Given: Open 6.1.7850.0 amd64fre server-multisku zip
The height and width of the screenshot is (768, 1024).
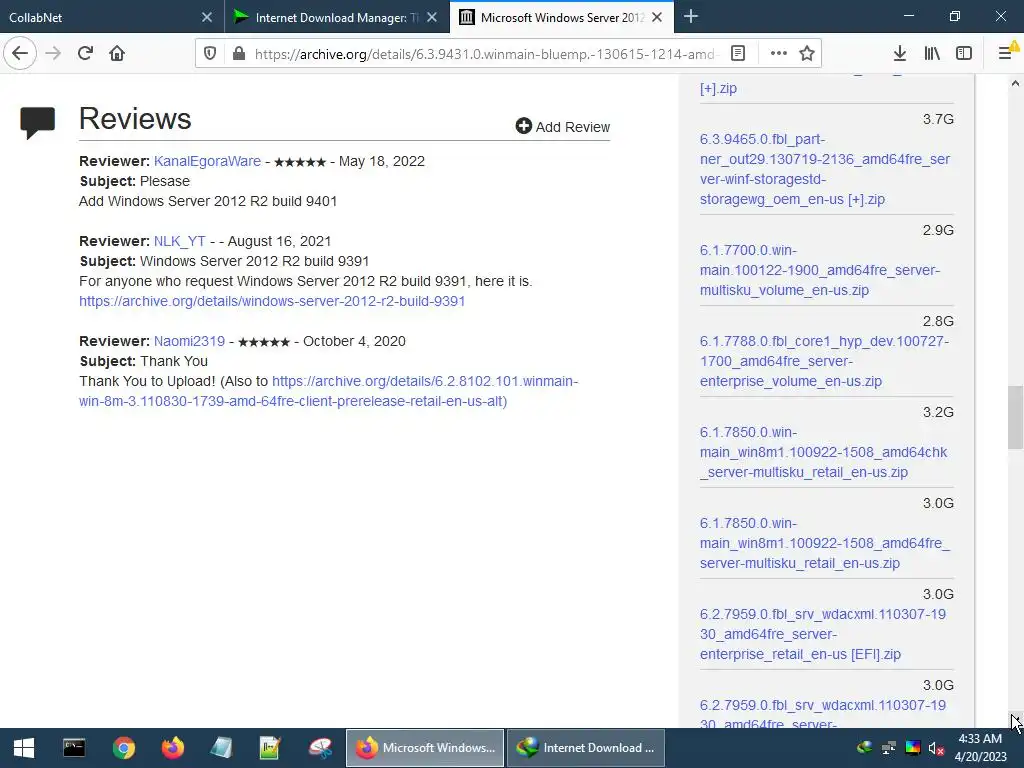Looking at the screenshot, I should tap(825, 543).
